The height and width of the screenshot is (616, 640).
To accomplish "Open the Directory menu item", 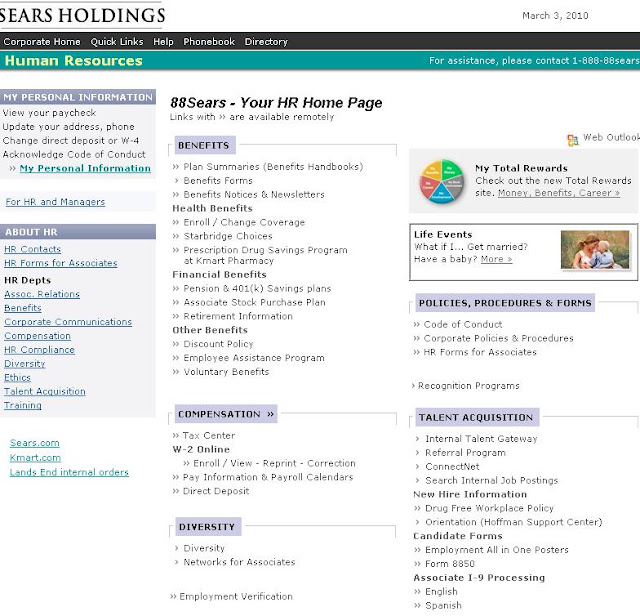I will pyautogui.click(x=266, y=42).
